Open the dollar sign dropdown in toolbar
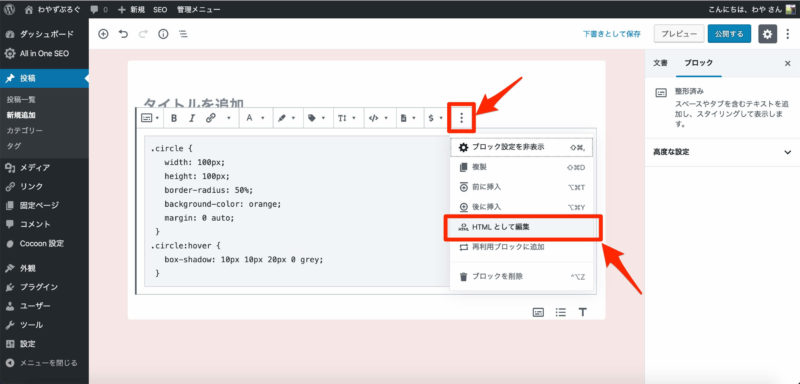800x384 pixels. (x=436, y=118)
